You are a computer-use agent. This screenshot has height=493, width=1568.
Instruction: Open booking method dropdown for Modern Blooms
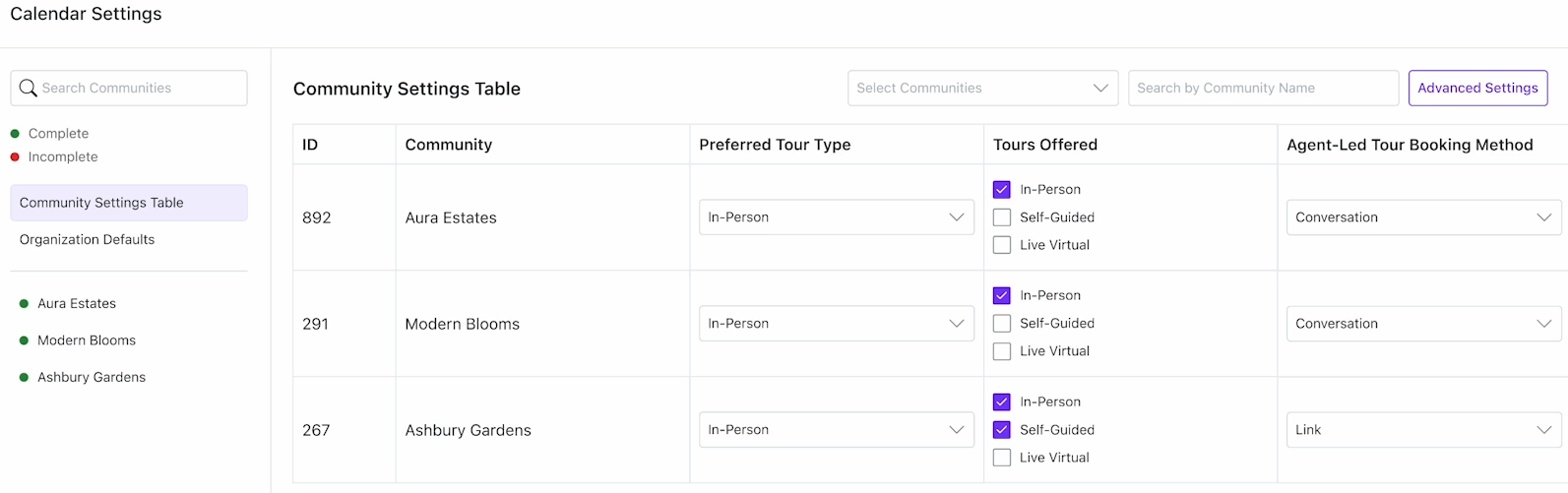point(1423,324)
